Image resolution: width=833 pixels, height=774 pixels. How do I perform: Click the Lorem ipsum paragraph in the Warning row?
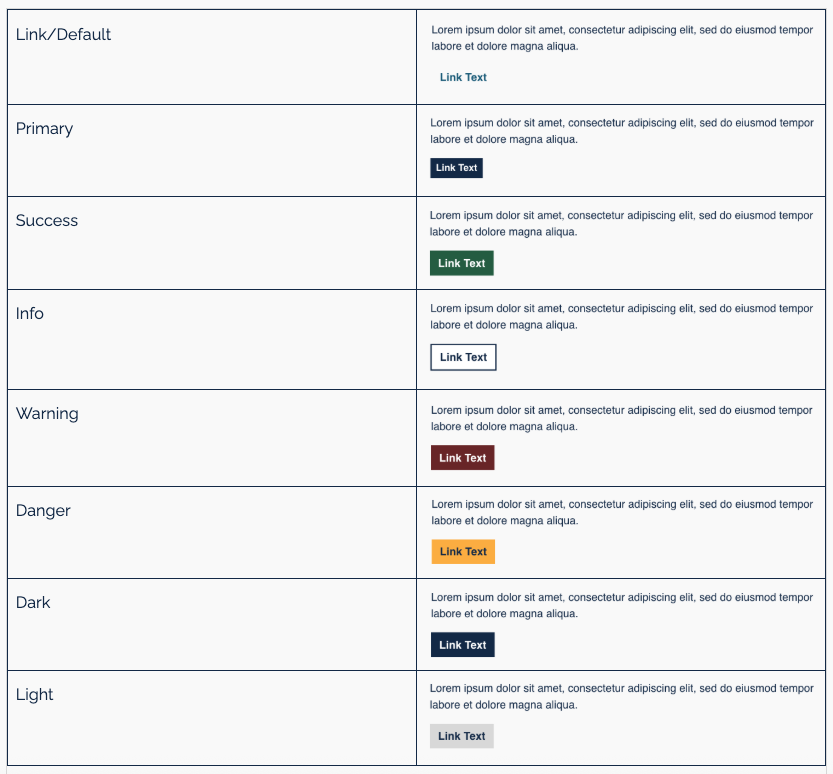(x=621, y=418)
